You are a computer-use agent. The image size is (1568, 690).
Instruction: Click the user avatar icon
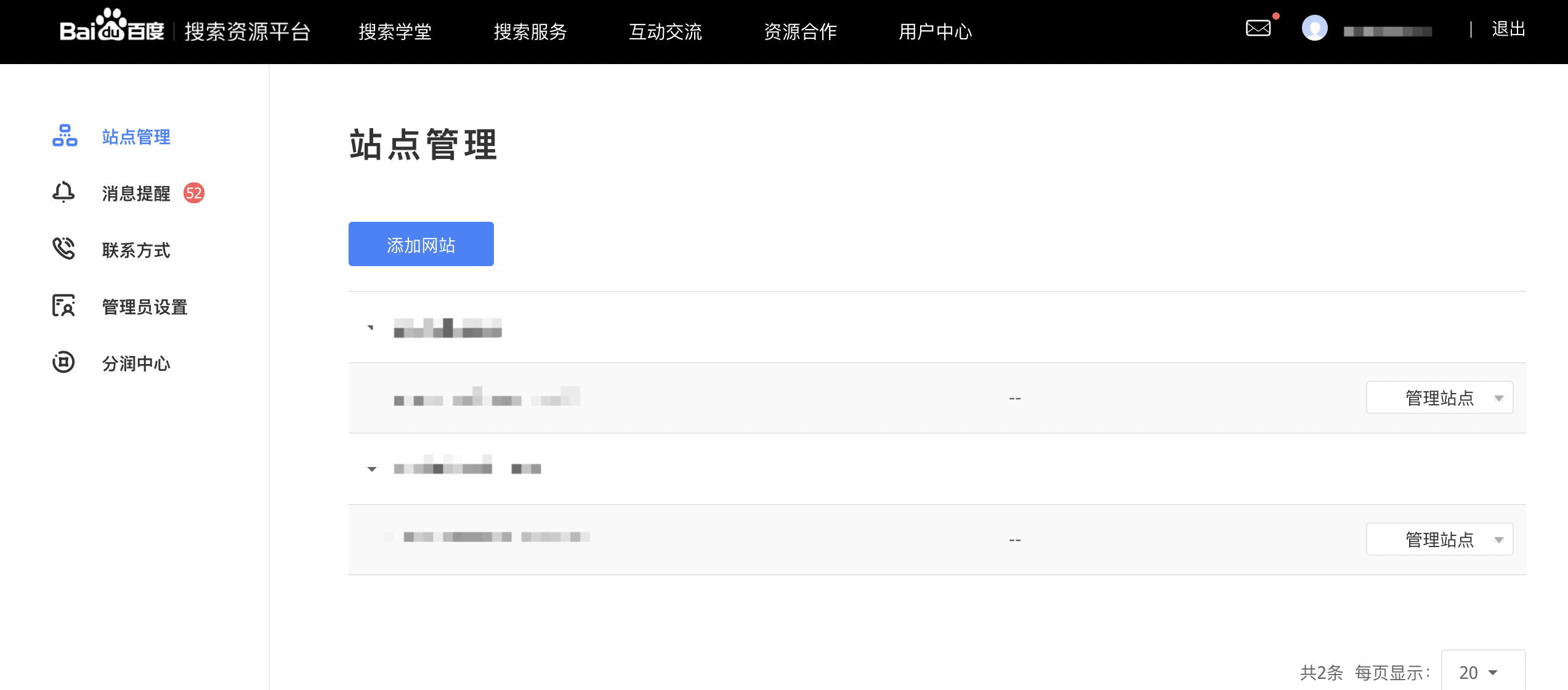[x=1314, y=28]
